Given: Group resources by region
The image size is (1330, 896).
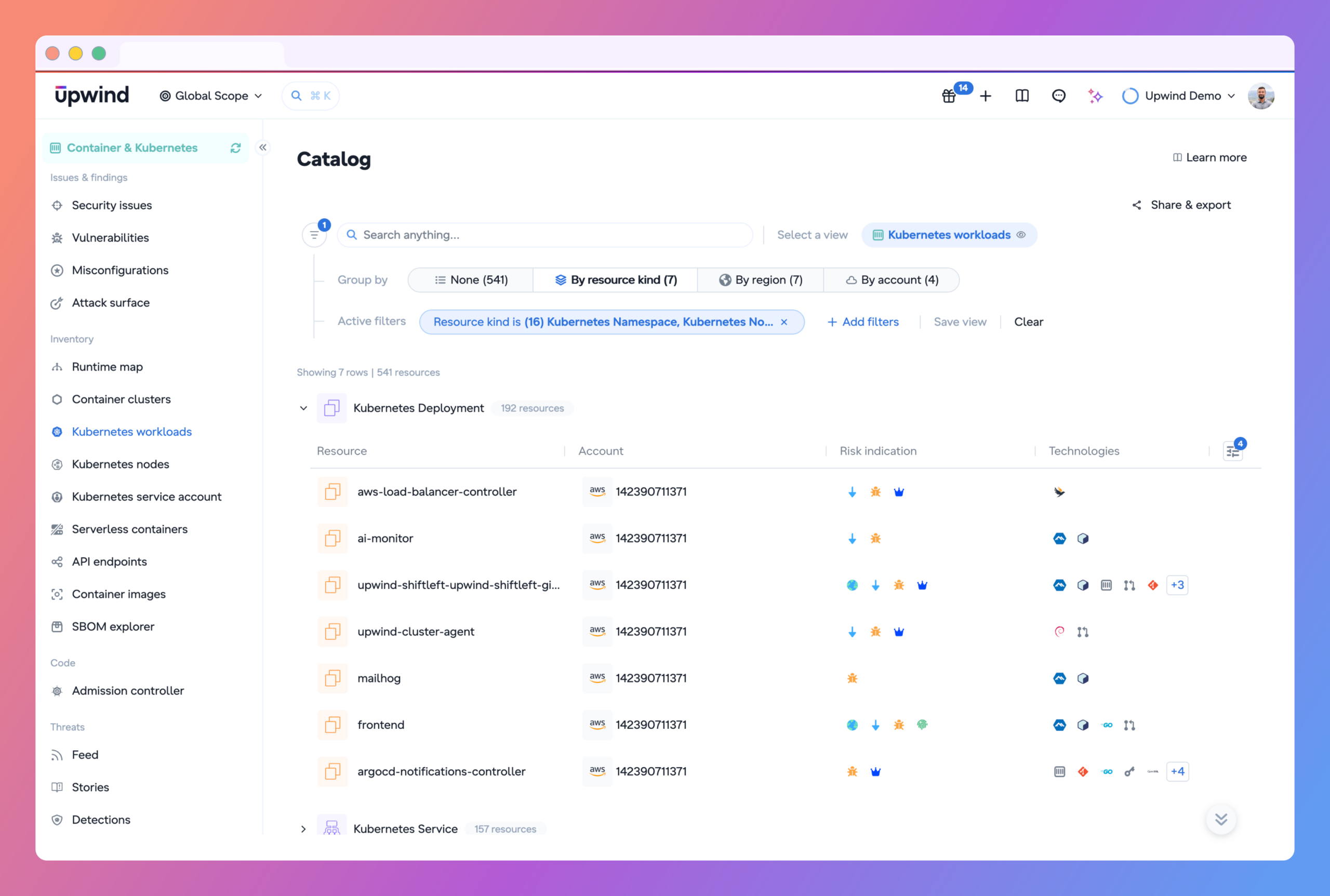Looking at the screenshot, I should click(760, 280).
